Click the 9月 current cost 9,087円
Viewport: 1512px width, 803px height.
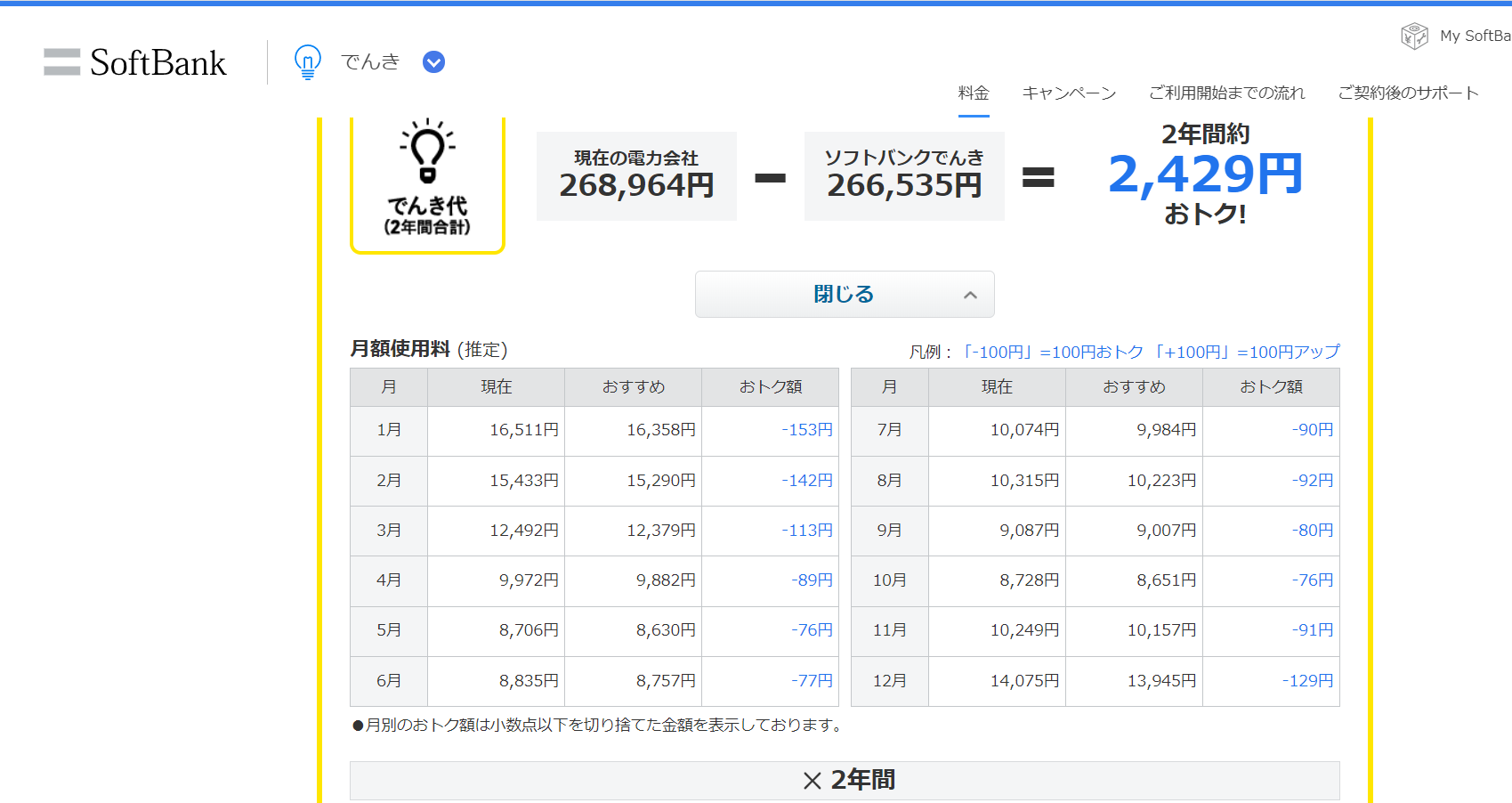click(997, 531)
